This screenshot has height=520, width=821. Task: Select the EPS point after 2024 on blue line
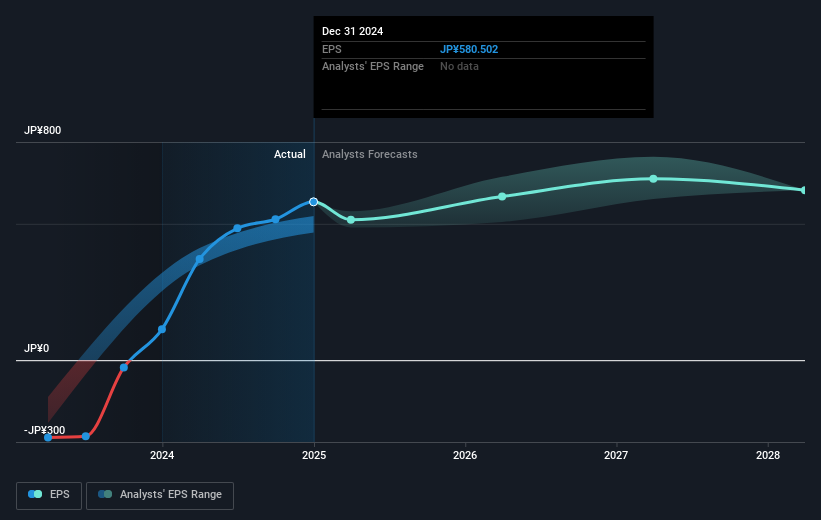[x=199, y=259]
